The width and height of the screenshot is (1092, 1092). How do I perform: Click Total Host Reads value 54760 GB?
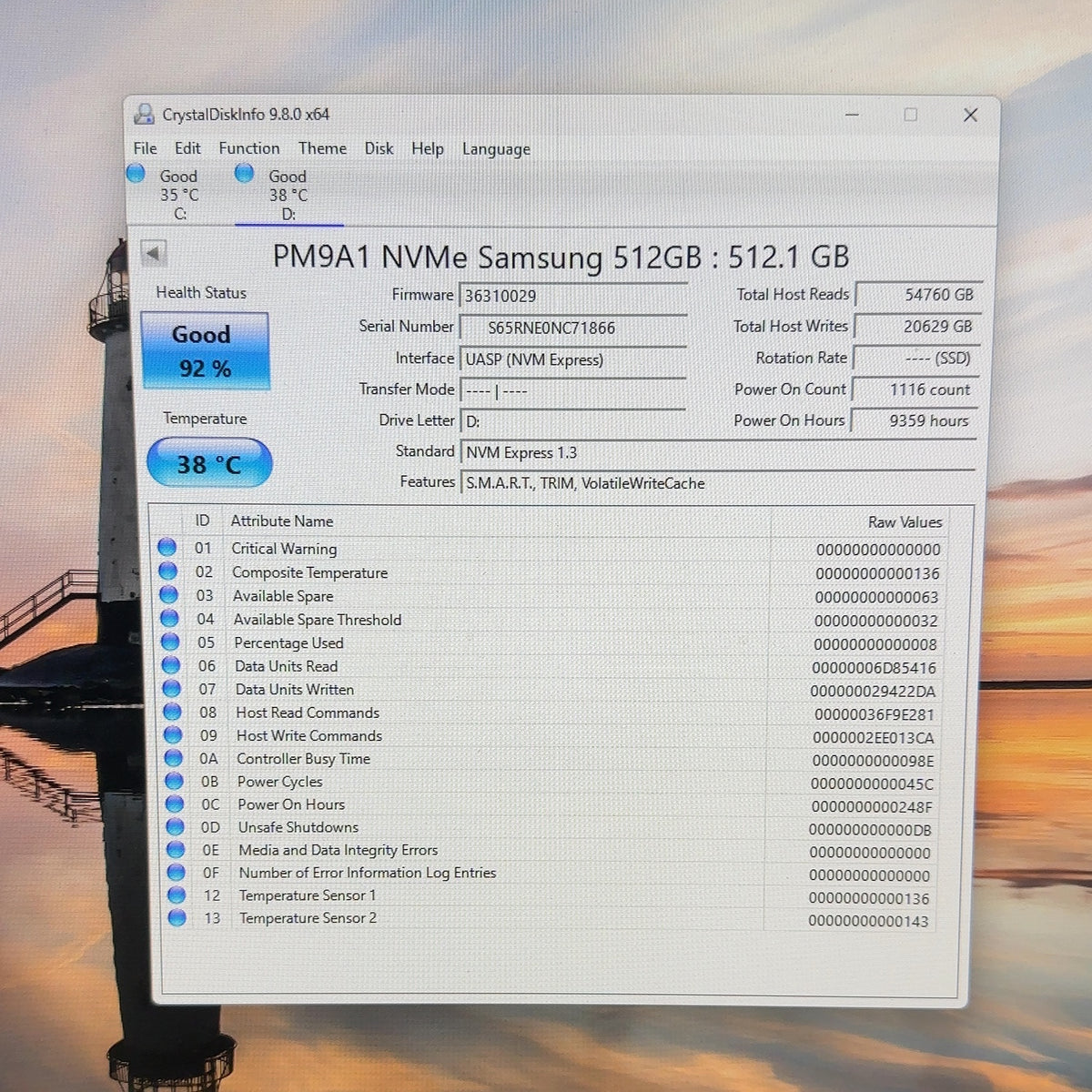(917, 295)
